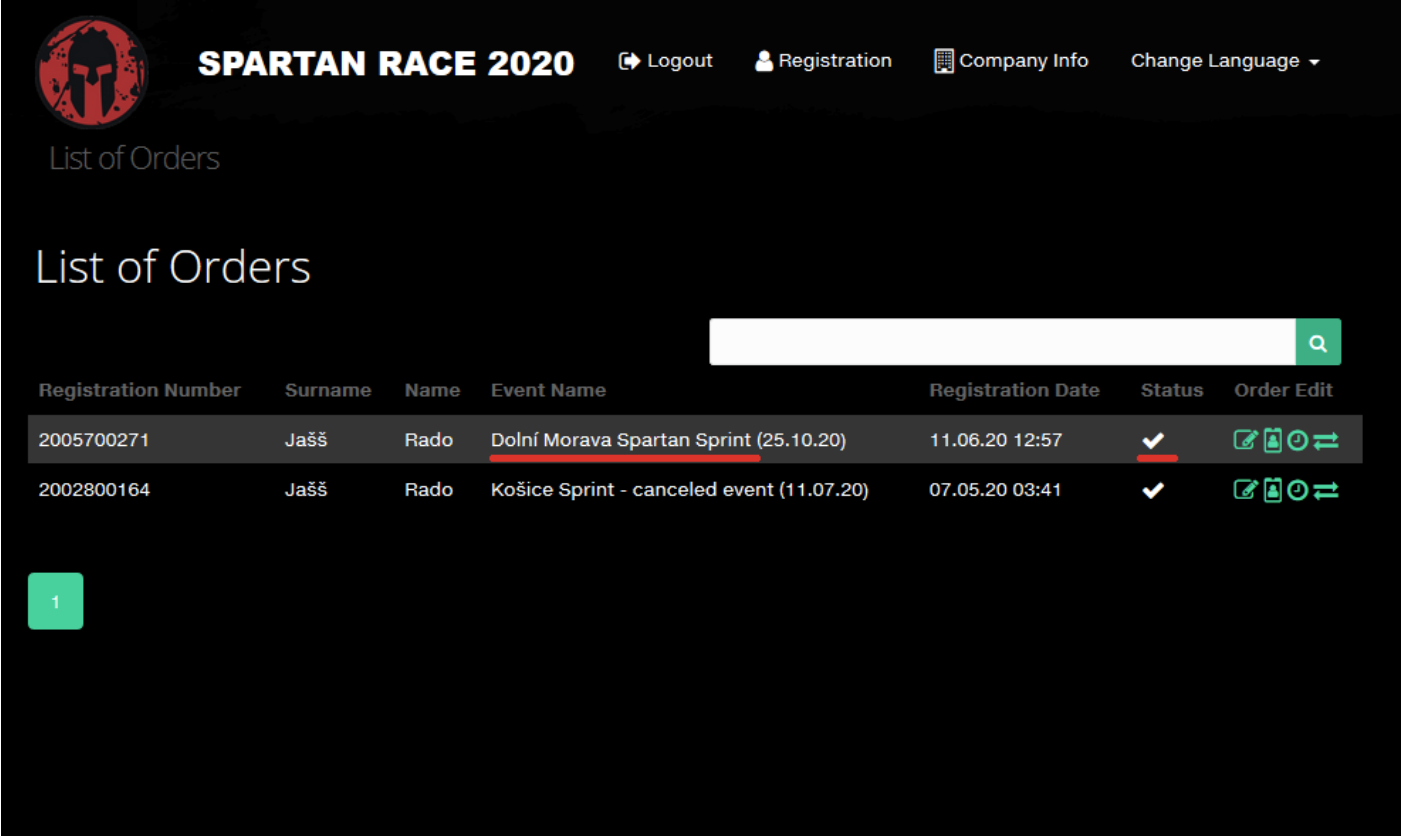Click edit icon for Dolní Morava order

pyautogui.click(x=1245, y=440)
